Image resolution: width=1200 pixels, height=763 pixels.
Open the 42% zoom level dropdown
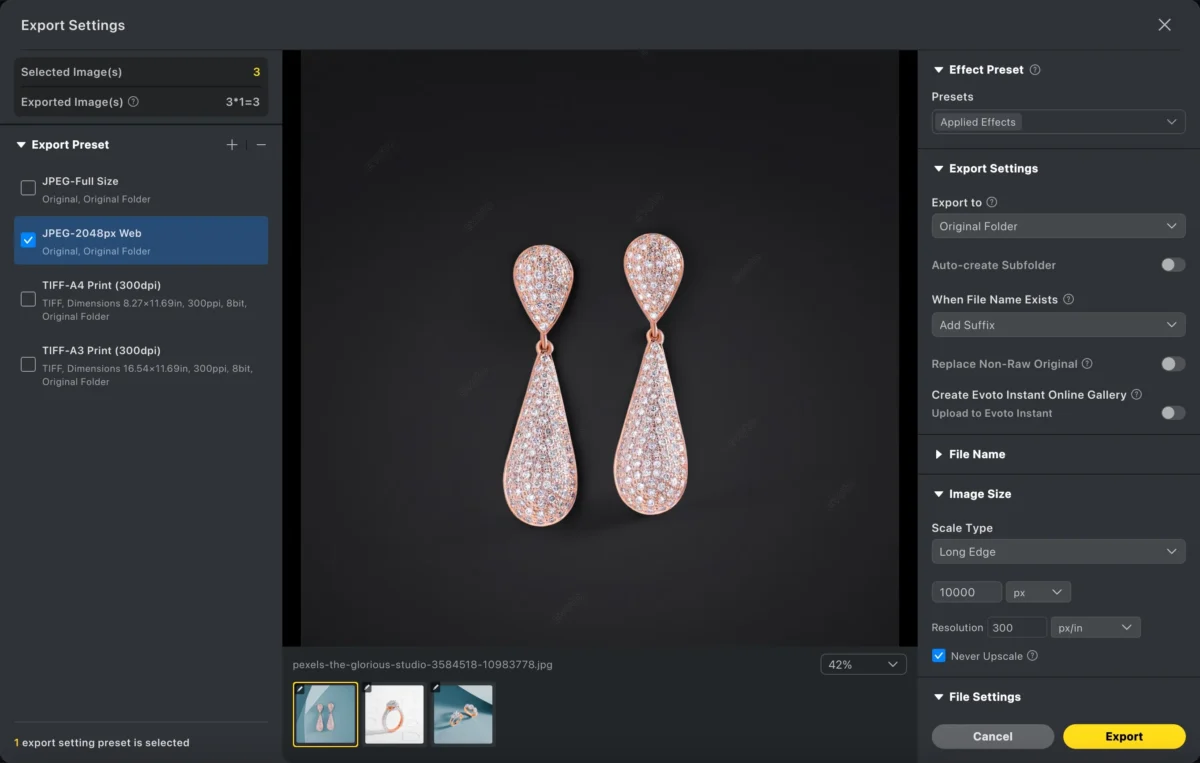863,665
